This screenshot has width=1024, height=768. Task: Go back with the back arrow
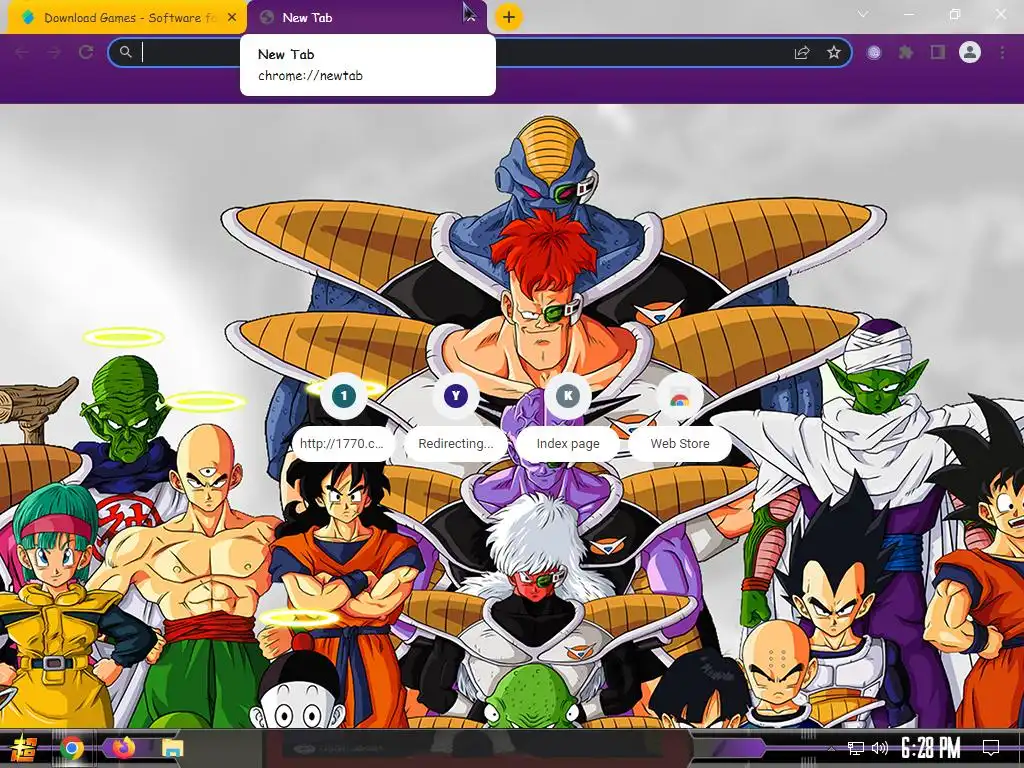22,52
